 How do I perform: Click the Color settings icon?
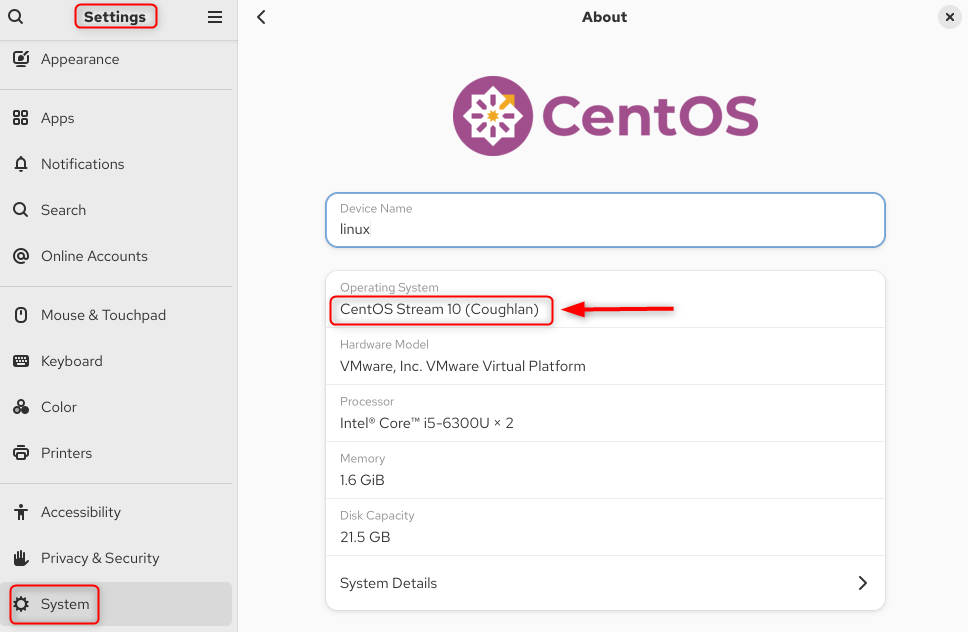(x=20, y=407)
